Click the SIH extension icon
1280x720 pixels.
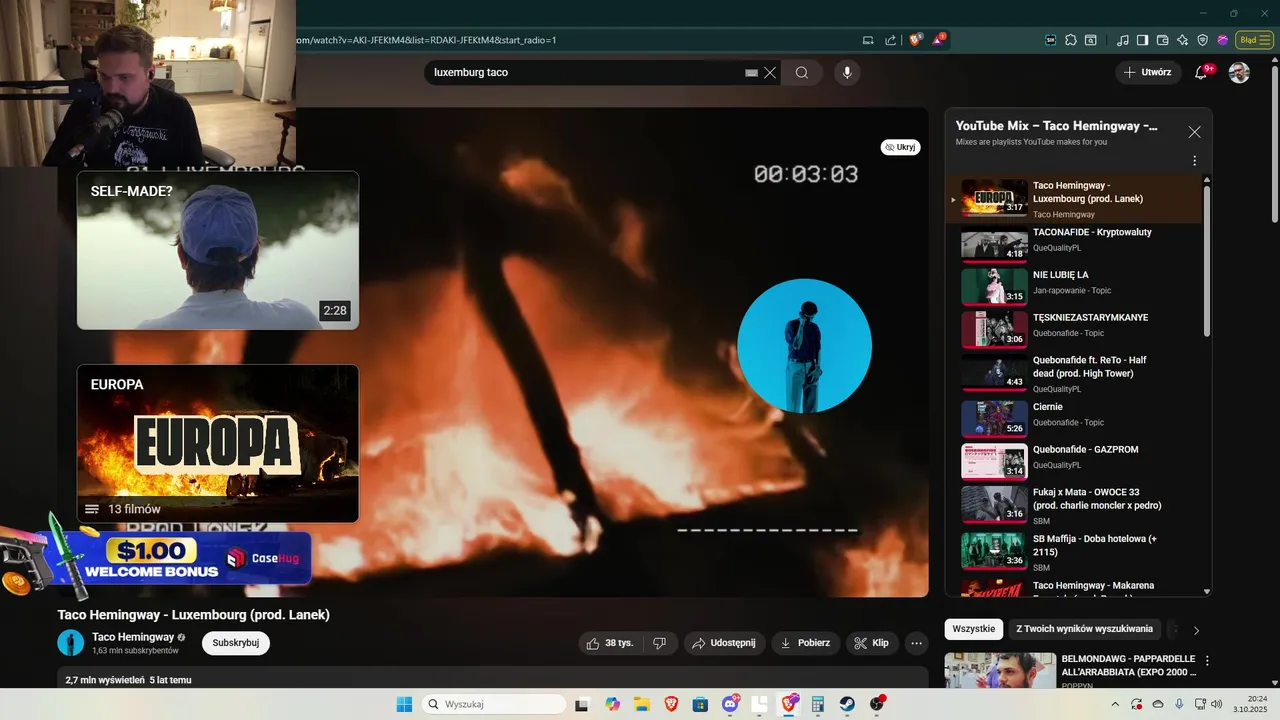[x=1051, y=40]
